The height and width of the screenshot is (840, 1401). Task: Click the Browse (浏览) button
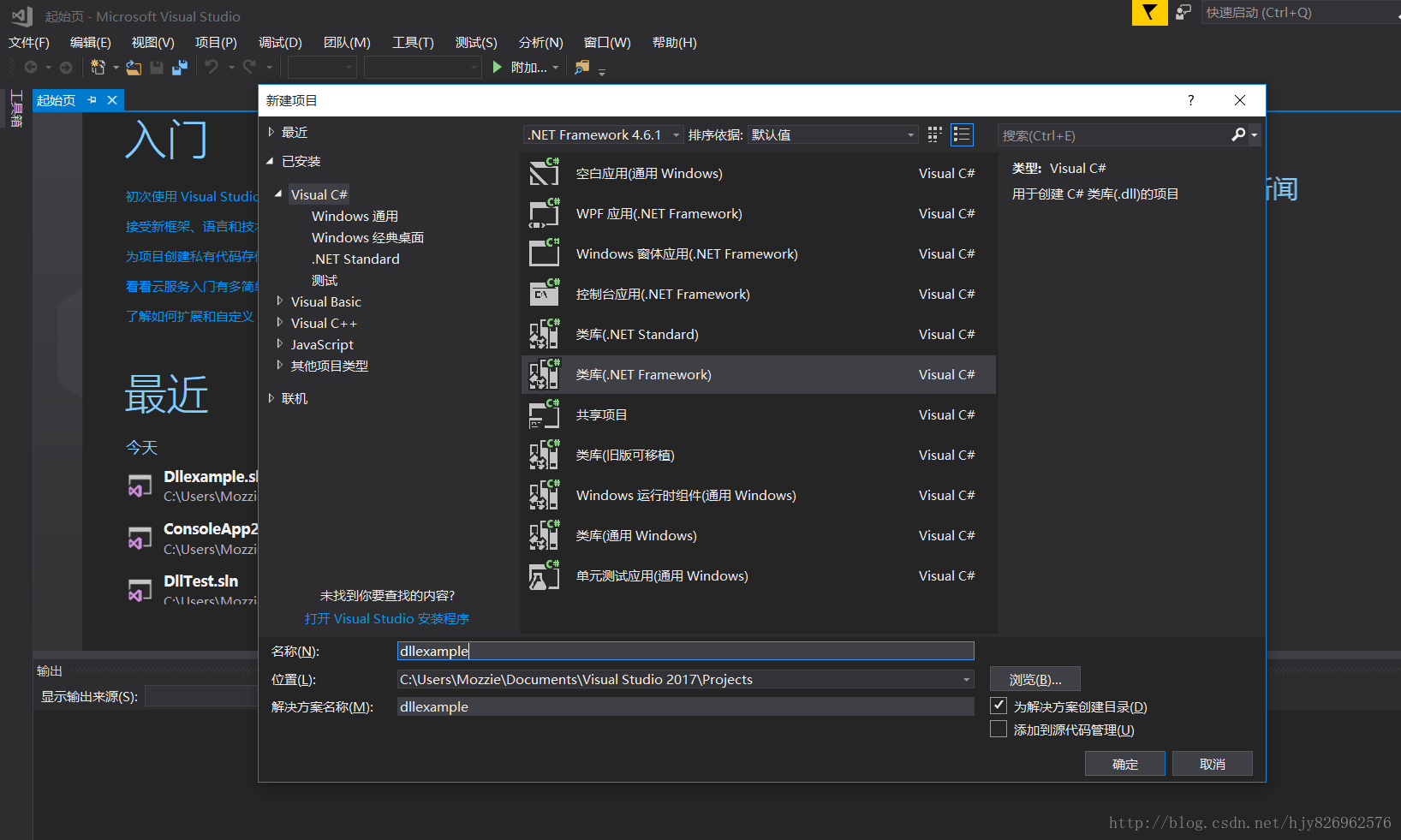[x=1034, y=679]
